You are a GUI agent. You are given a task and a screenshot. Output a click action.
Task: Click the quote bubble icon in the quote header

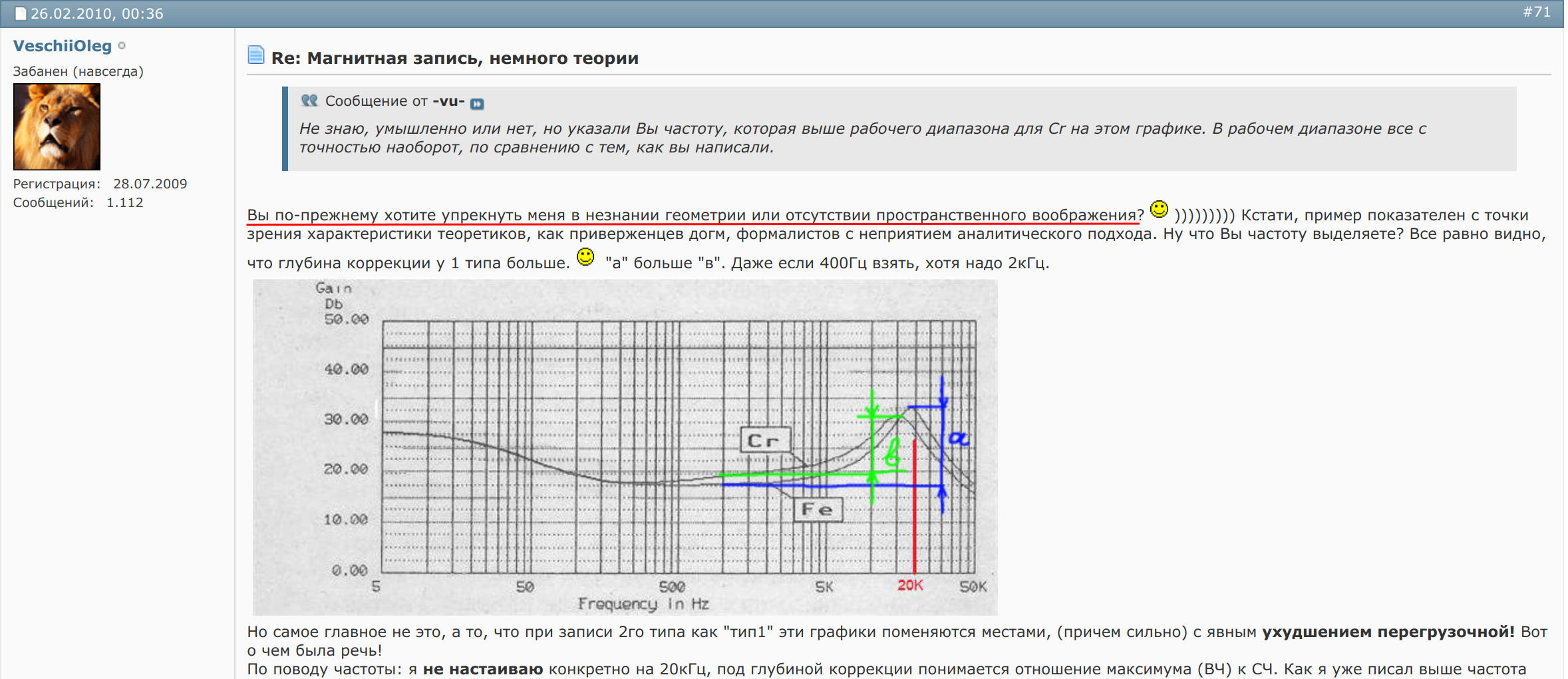pyautogui.click(x=309, y=101)
